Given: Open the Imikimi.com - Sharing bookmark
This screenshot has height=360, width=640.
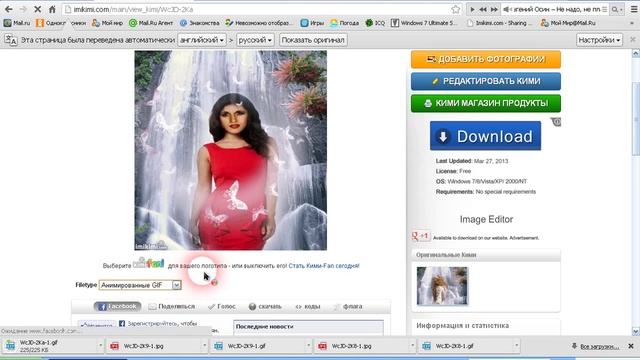Looking at the screenshot, I should (500, 23).
